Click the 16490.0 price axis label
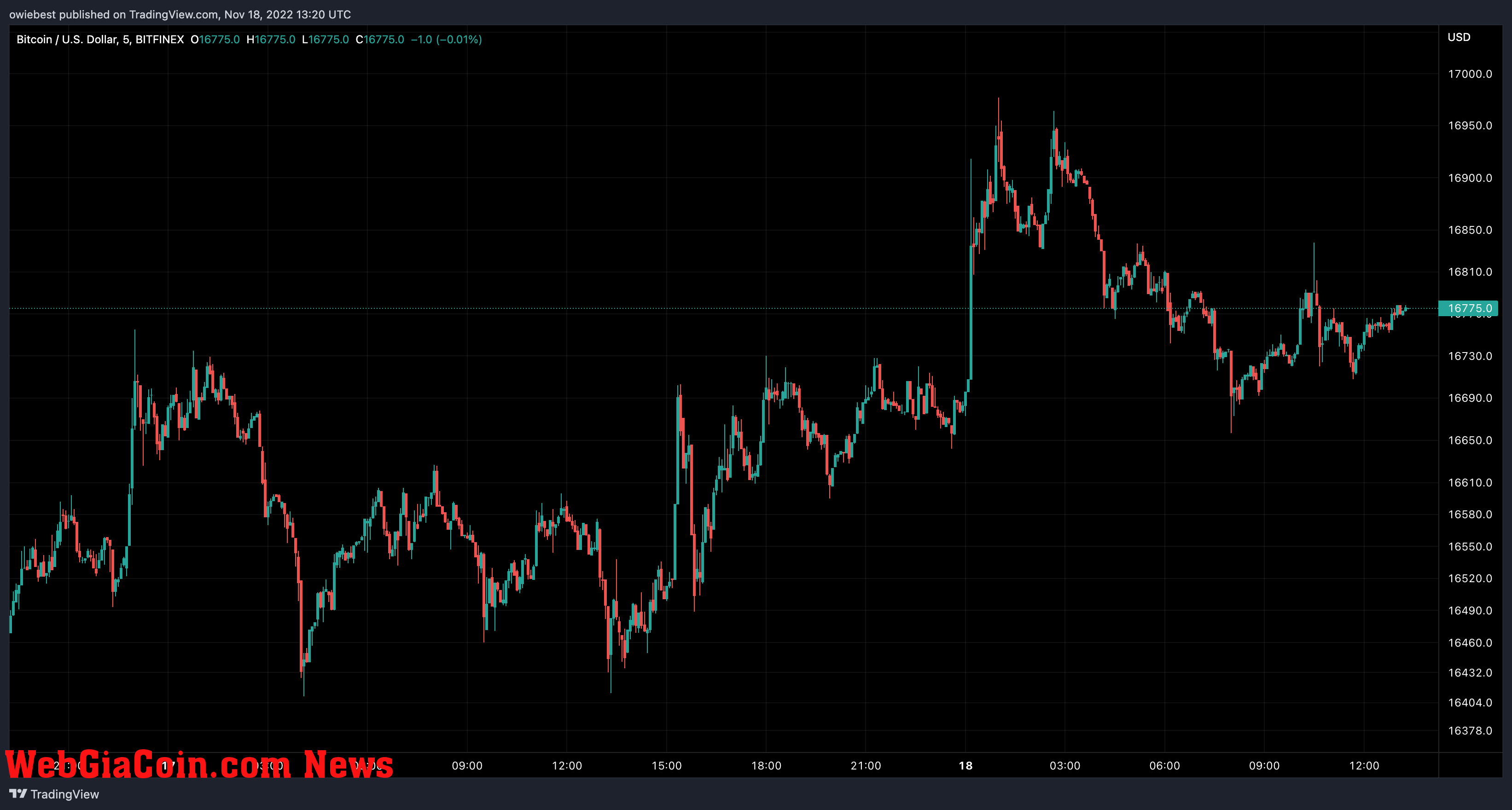This screenshot has height=810, width=1512. point(1470,611)
